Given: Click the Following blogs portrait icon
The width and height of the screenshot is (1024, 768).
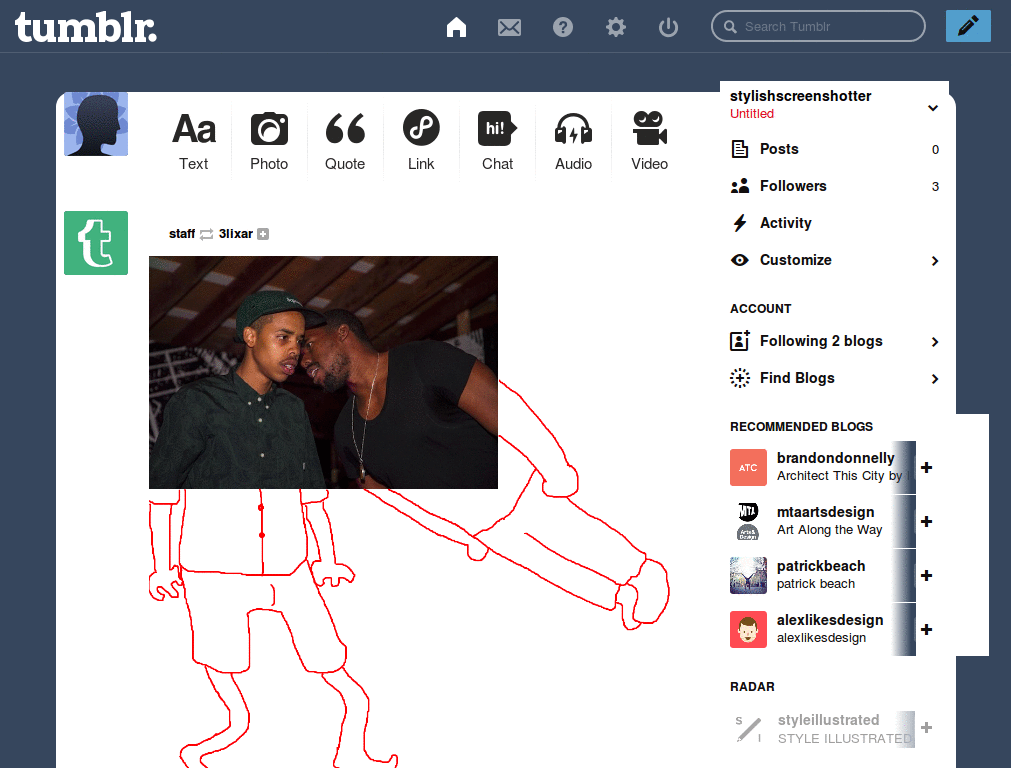Looking at the screenshot, I should coord(740,341).
